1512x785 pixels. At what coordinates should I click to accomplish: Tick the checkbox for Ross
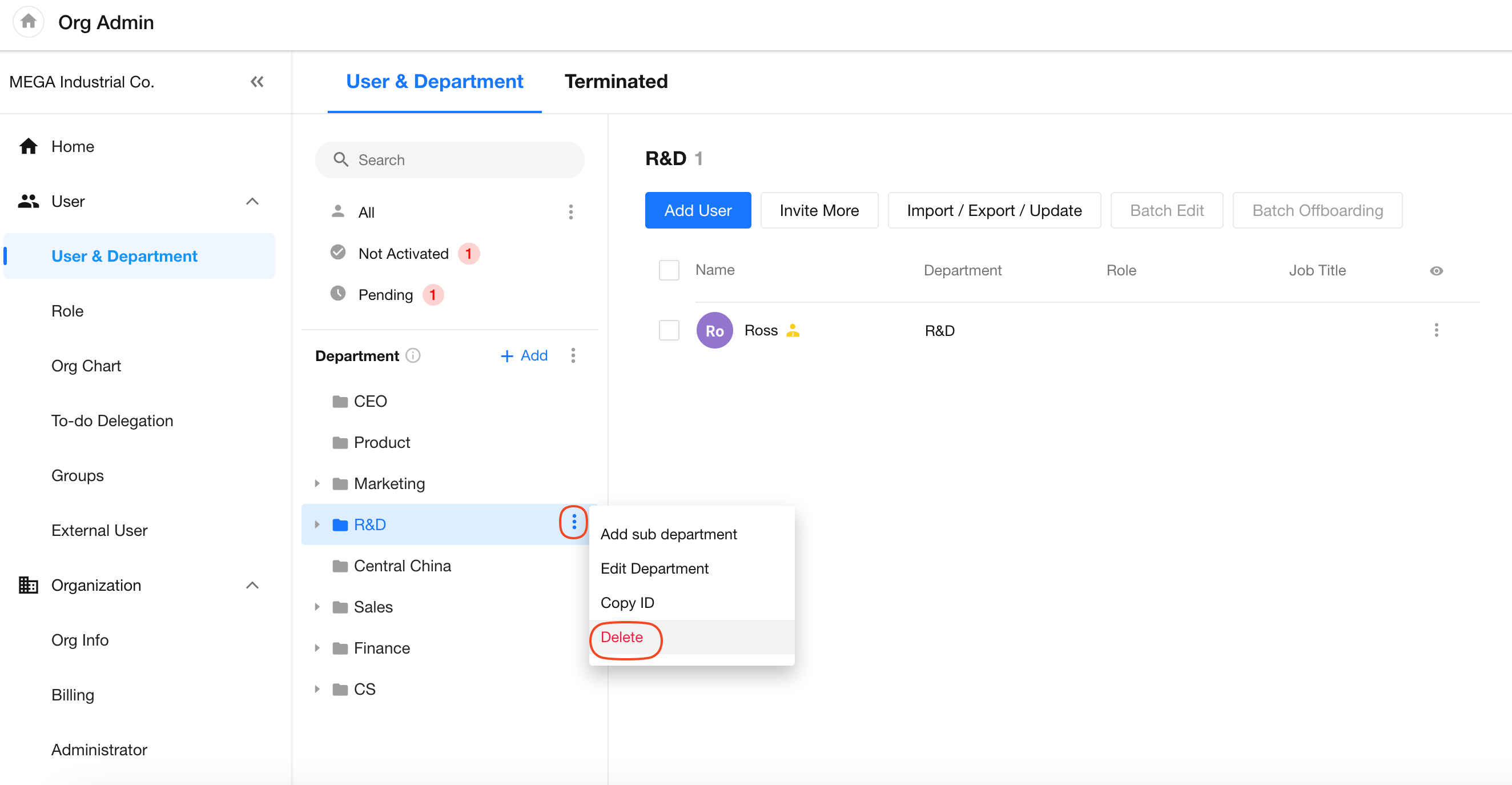pos(669,330)
